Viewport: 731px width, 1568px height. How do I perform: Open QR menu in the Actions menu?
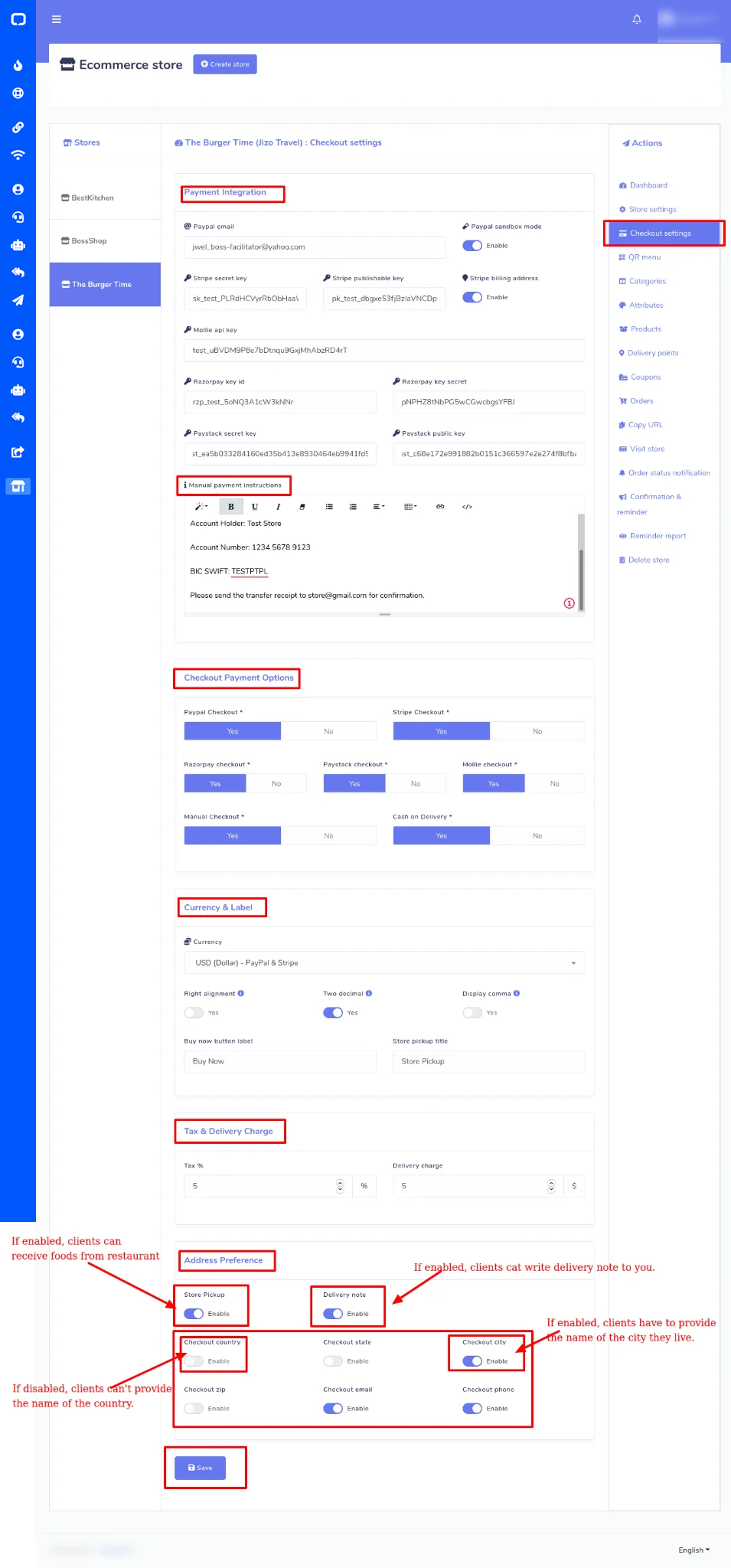click(x=640, y=257)
